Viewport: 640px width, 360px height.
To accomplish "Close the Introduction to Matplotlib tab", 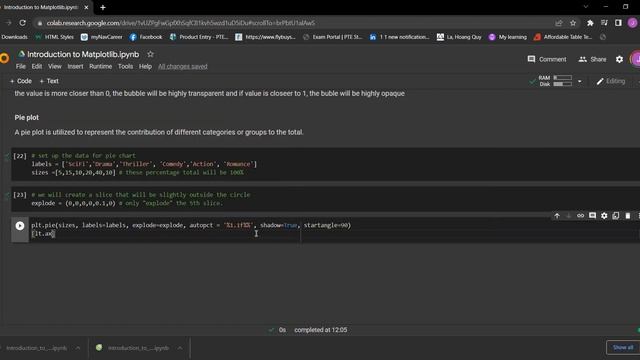I will 86,7.
